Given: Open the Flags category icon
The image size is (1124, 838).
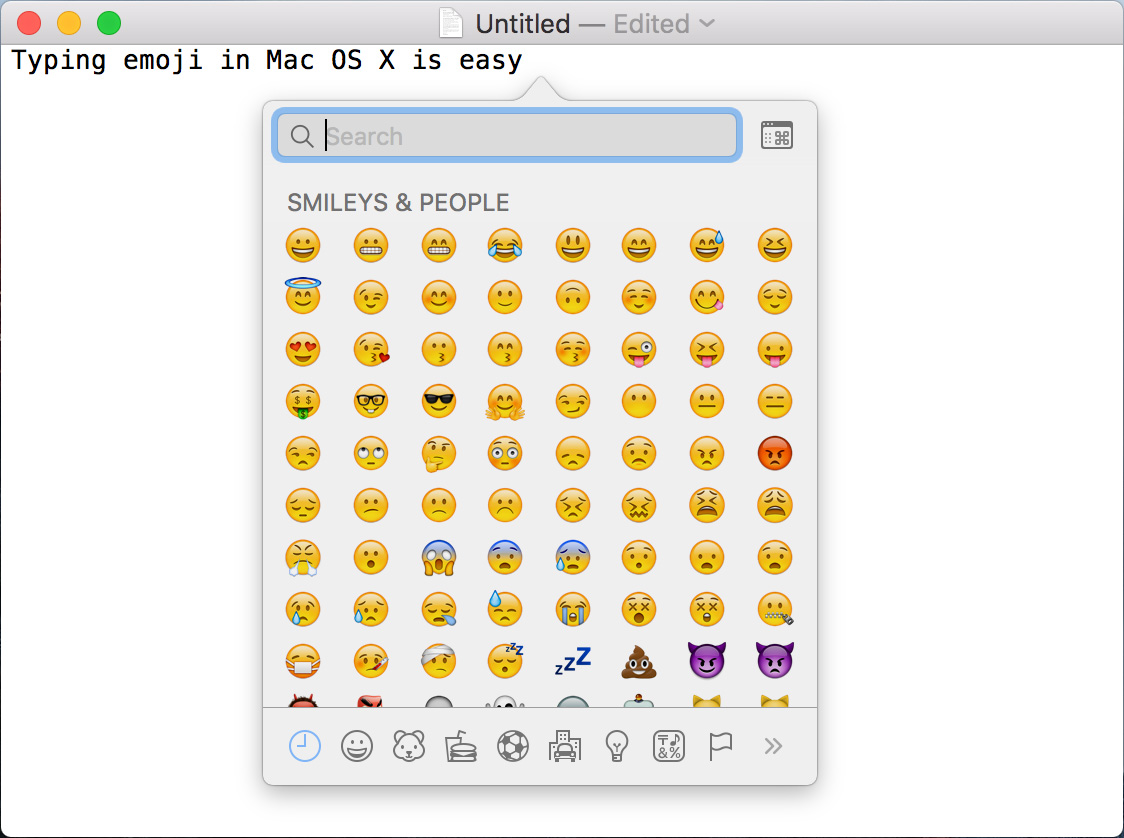Looking at the screenshot, I should (x=720, y=745).
